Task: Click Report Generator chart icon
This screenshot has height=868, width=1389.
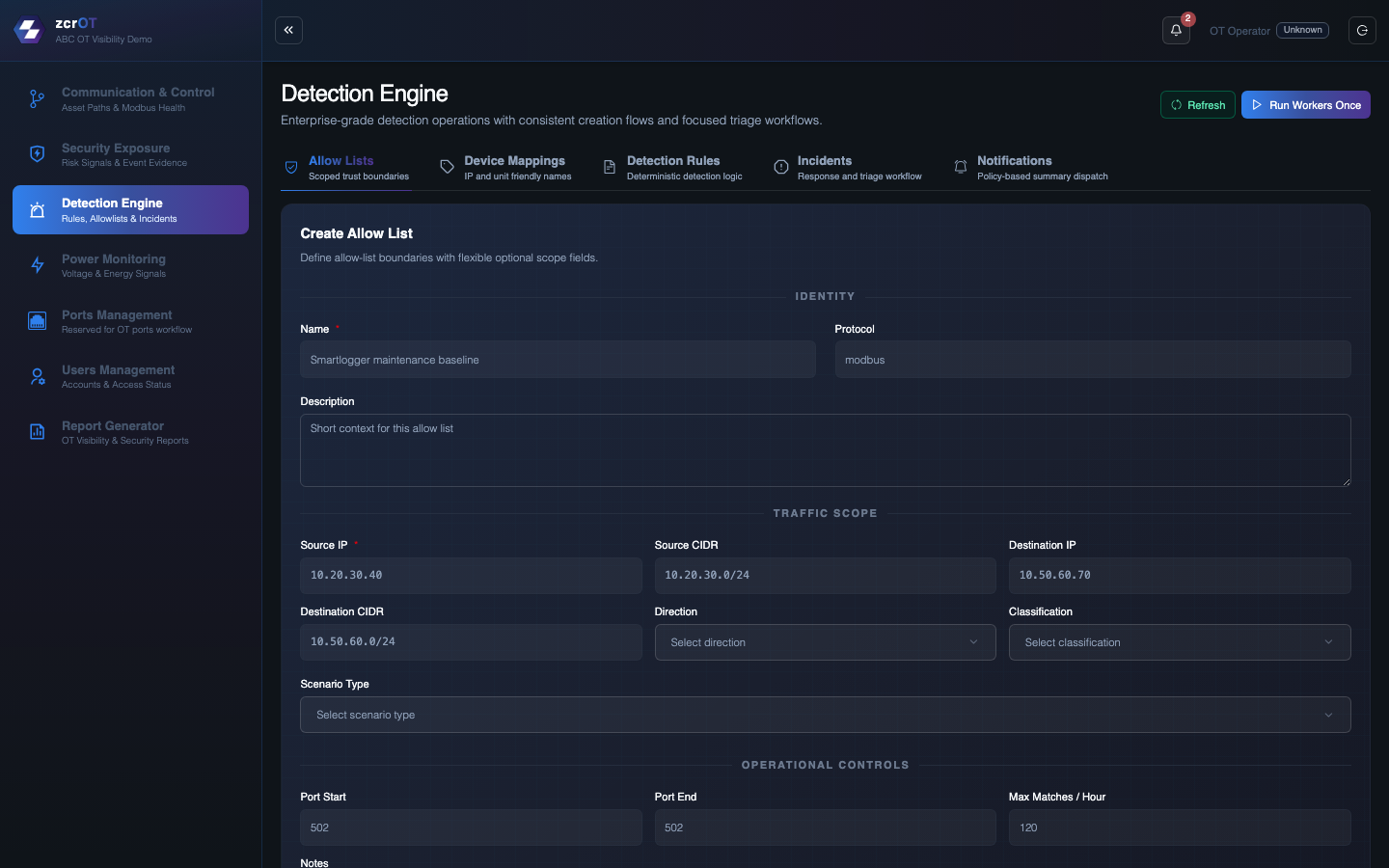Action: point(37,432)
